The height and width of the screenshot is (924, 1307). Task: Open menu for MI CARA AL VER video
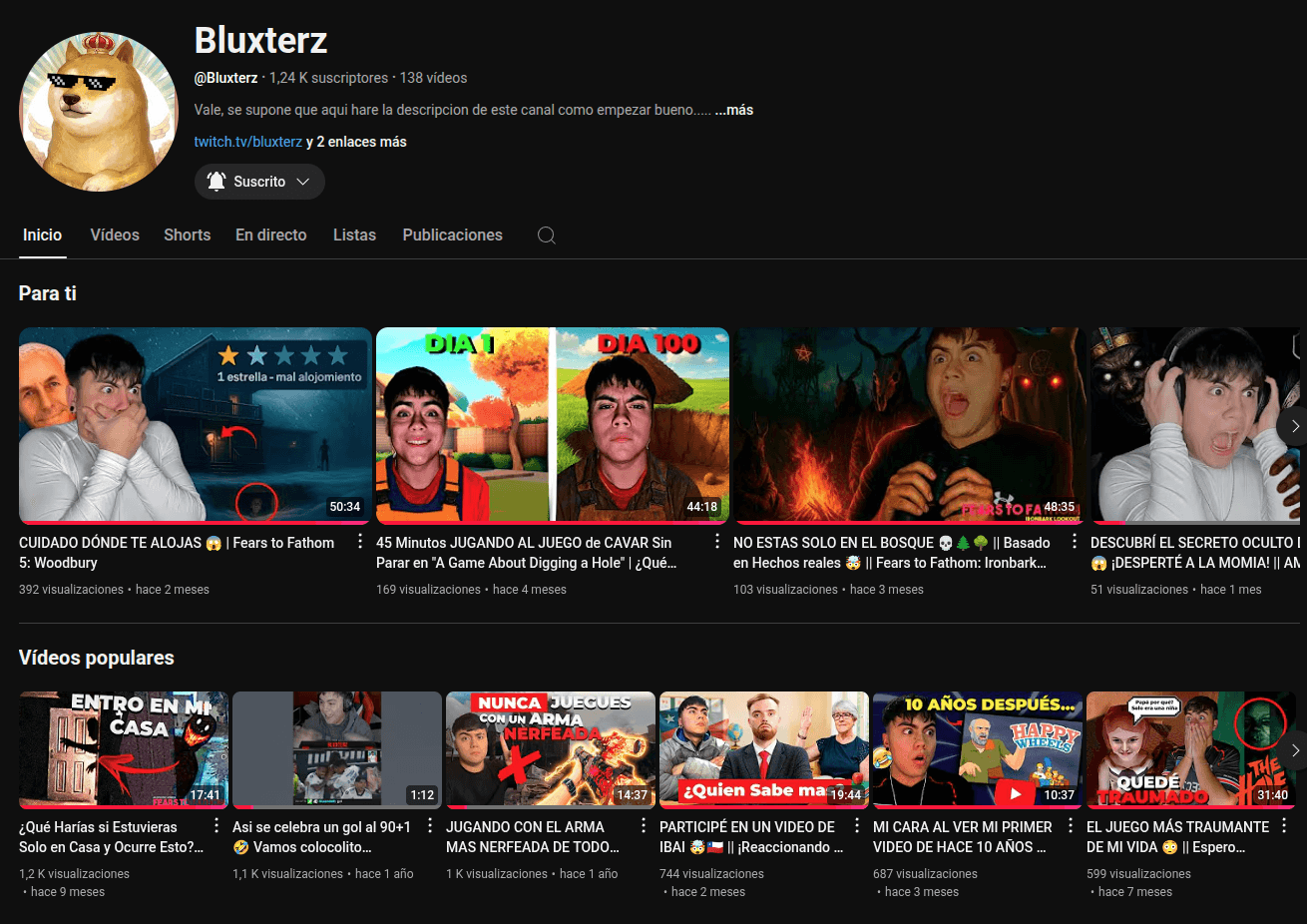pos(1071,826)
